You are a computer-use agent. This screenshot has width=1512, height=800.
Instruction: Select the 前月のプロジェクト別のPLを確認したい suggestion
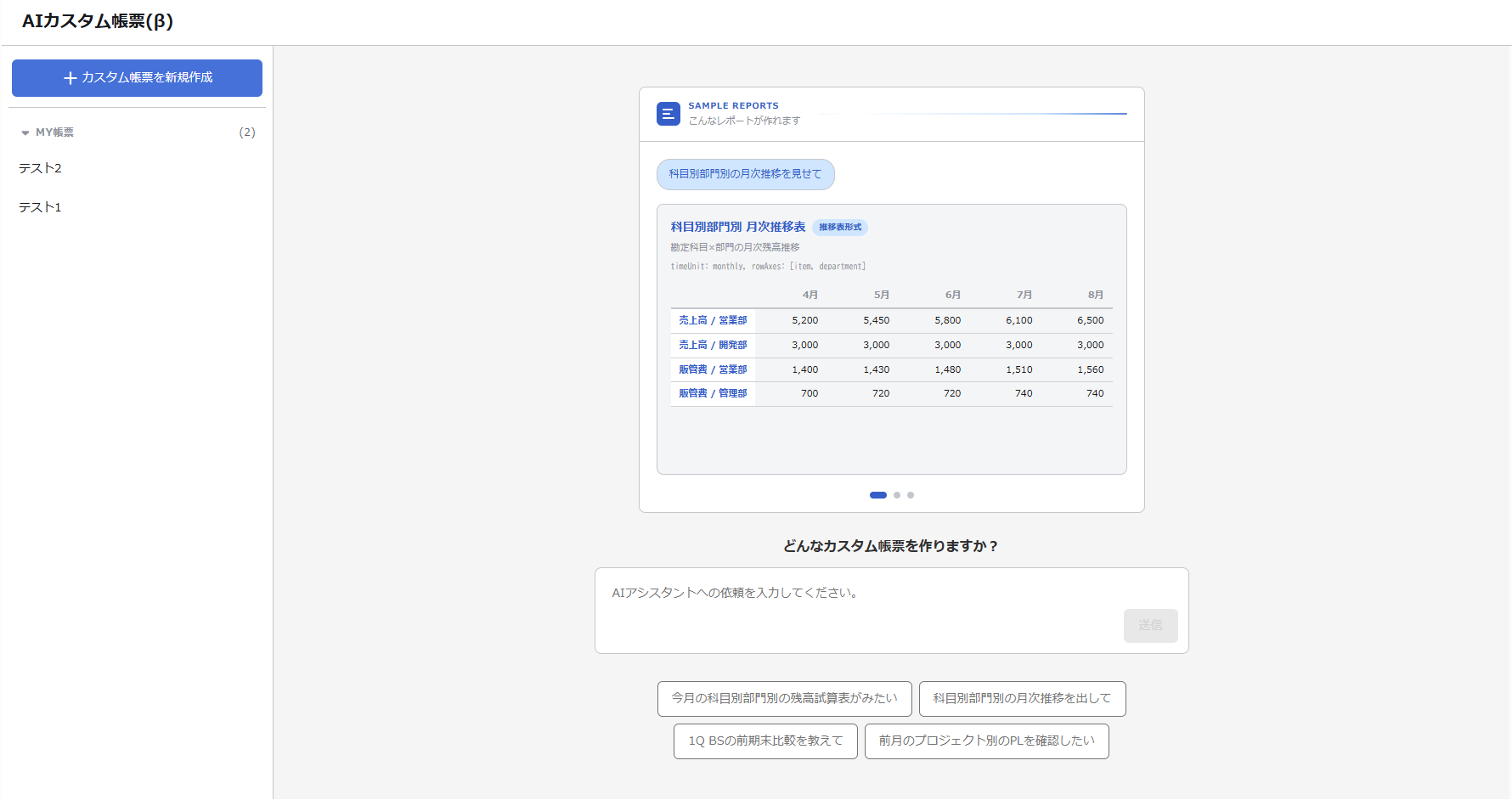tap(986, 741)
